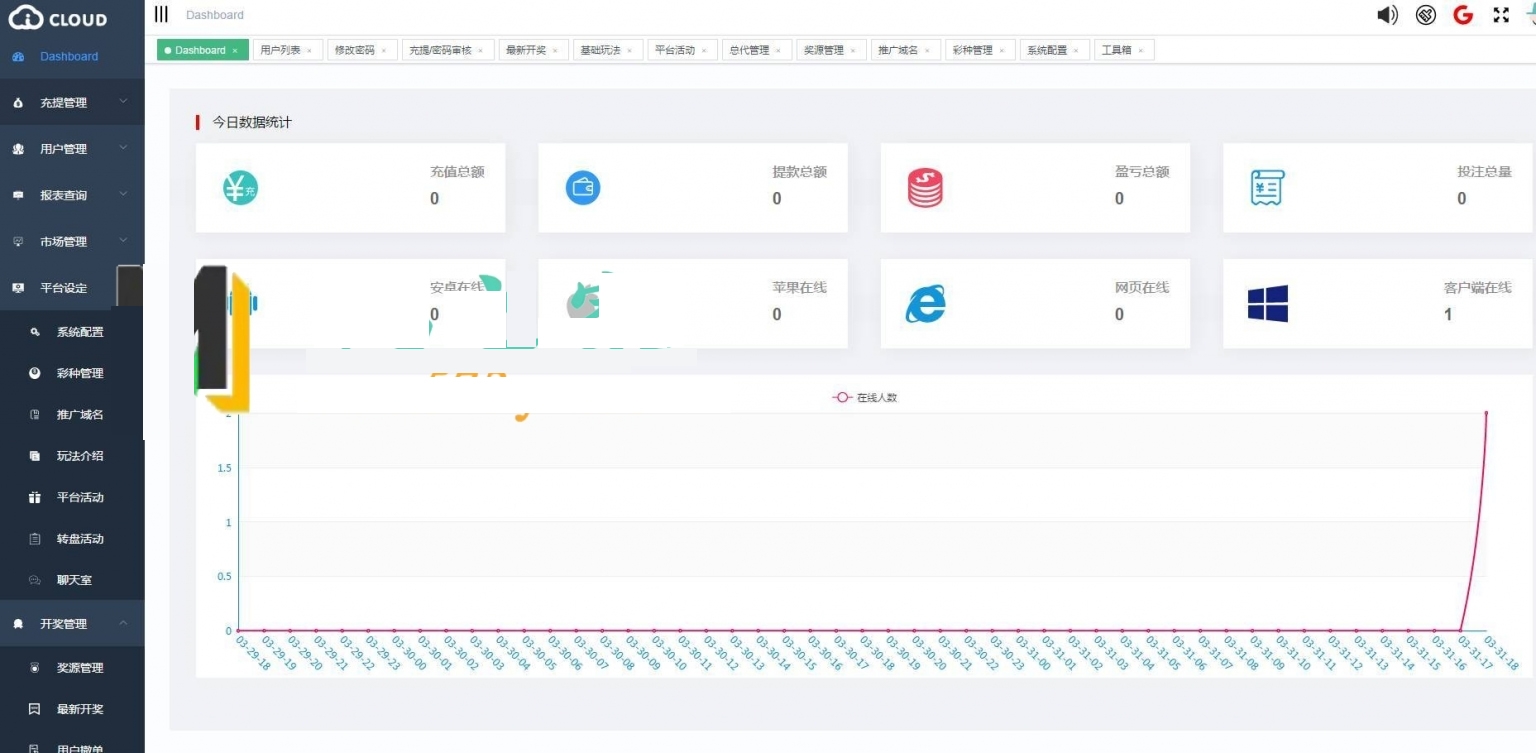Click the 客户端在线 Windows logo icon
The height and width of the screenshot is (753, 1536).
pyautogui.click(x=1267, y=303)
